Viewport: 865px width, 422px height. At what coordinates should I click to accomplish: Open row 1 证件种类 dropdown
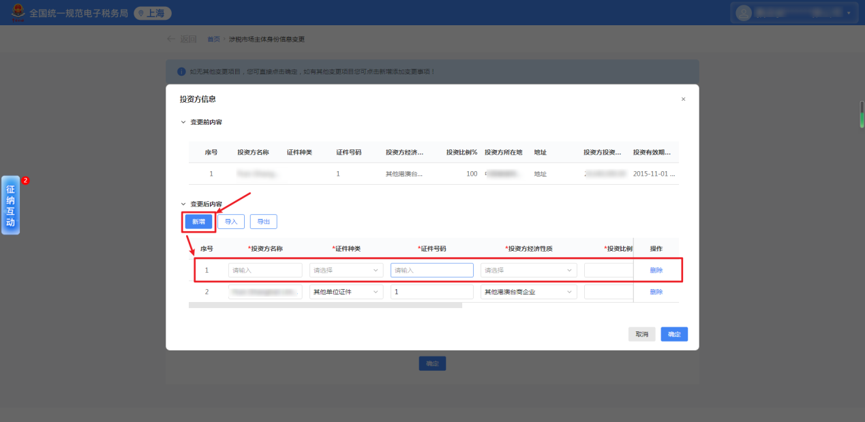(346, 270)
